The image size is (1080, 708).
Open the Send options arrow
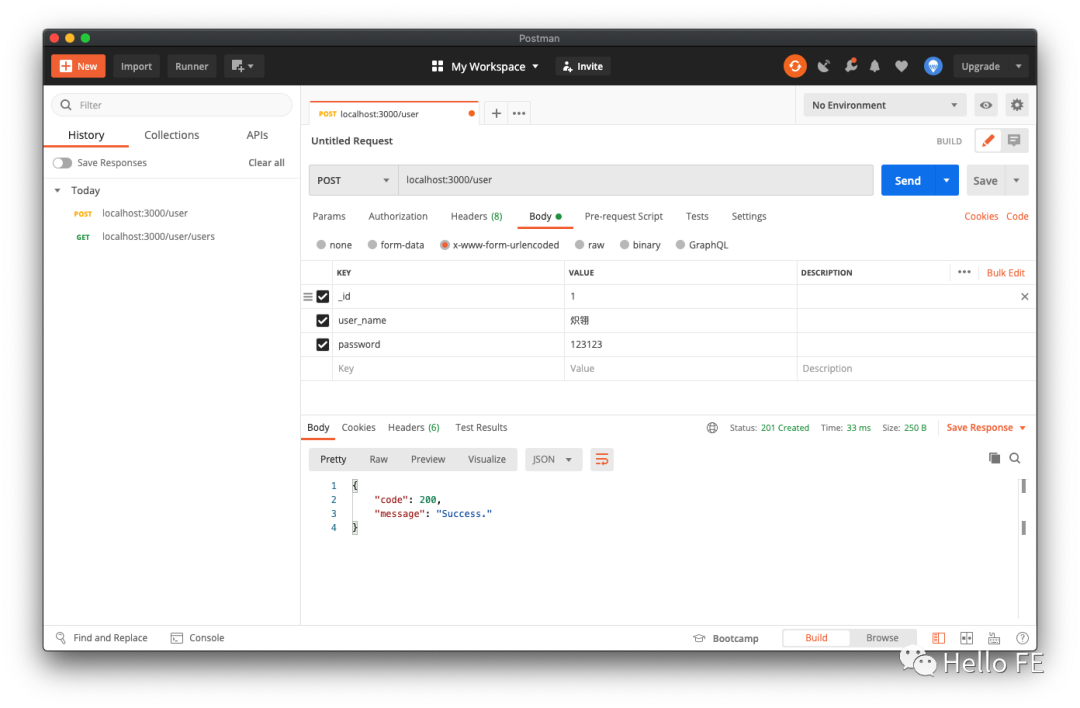click(x=946, y=180)
